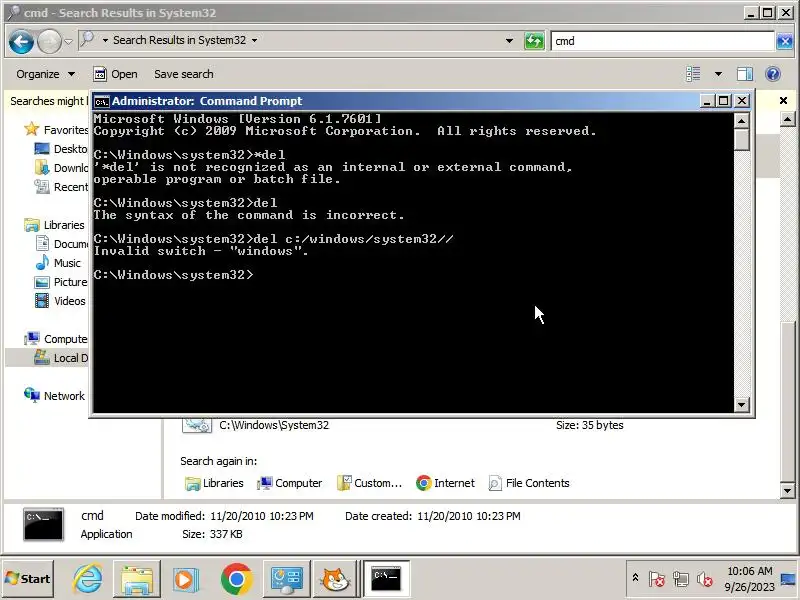Click the Open button in the toolbar

tap(115, 74)
